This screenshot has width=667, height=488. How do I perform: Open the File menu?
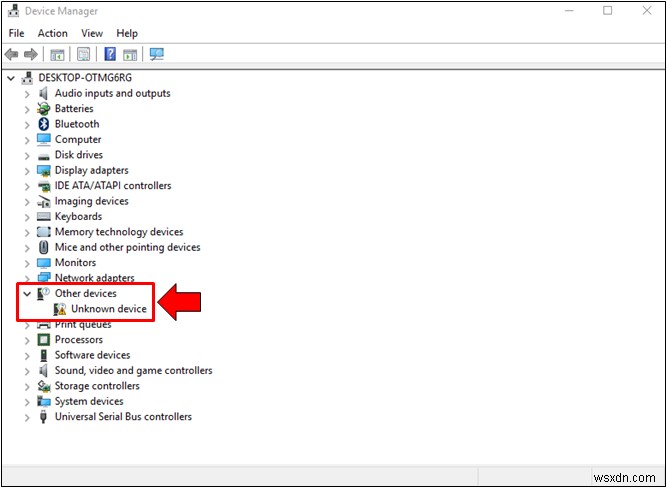coord(17,33)
